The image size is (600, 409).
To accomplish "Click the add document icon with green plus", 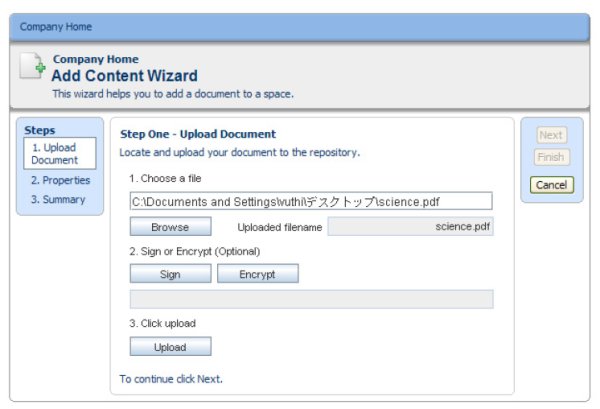I will click(x=32, y=66).
